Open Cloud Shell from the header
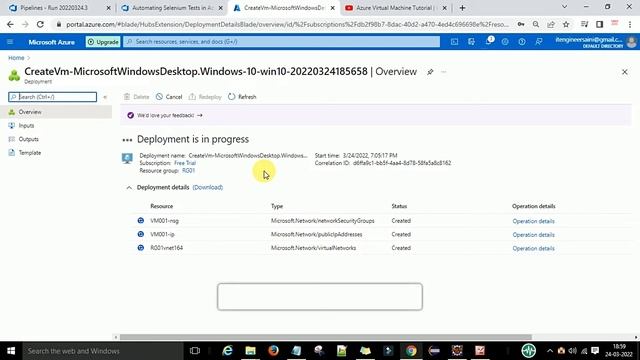Screen dimensions: 640x360 tap(454, 42)
